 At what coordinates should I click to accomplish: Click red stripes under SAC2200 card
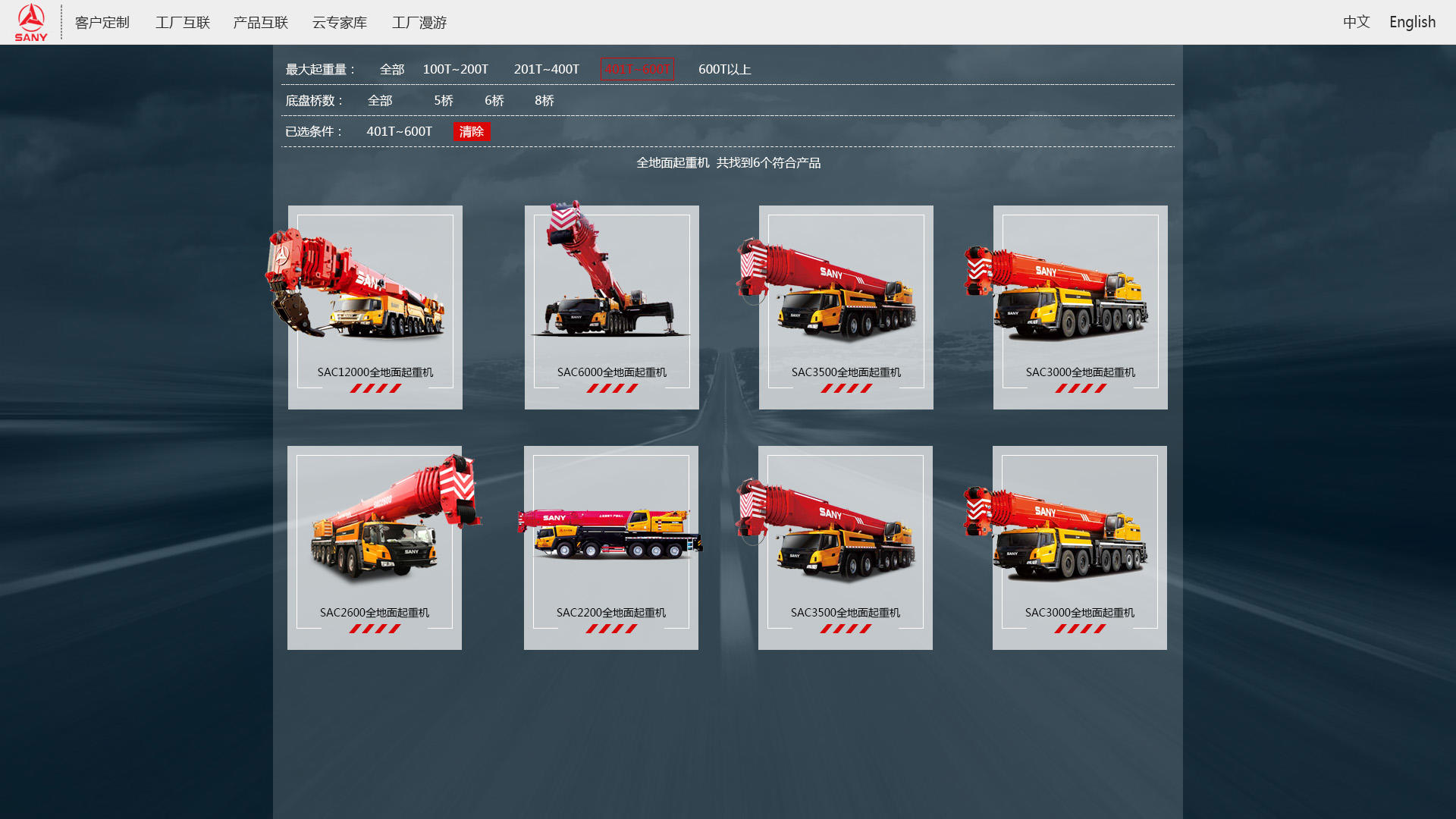[611, 629]
